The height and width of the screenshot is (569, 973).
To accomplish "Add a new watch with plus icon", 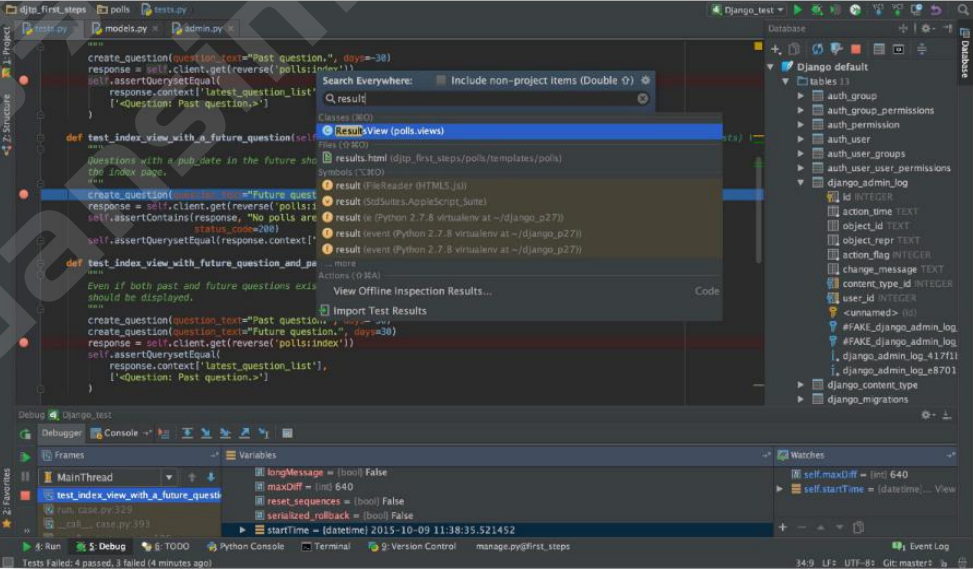I will pos(783,527).
